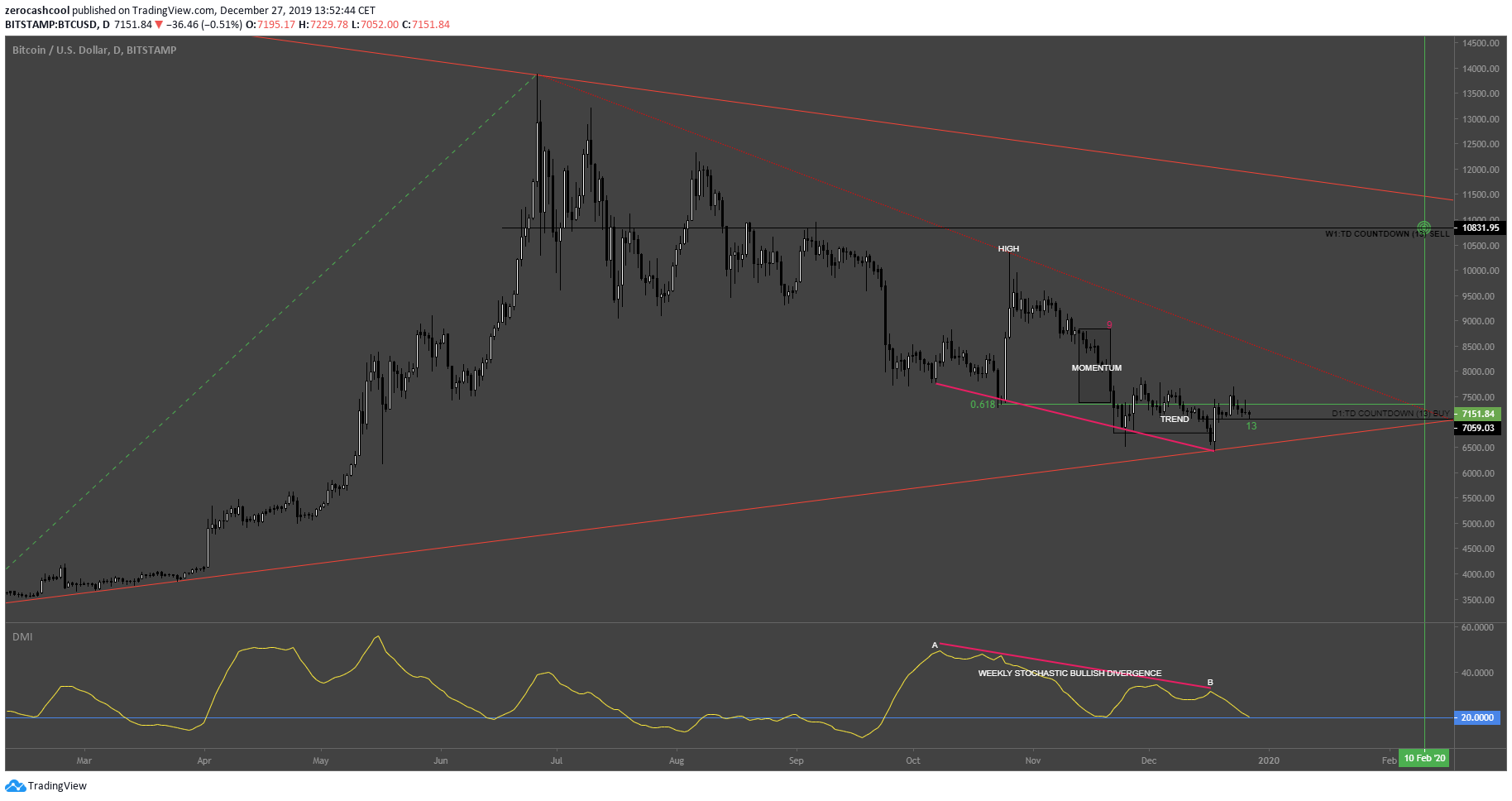The image size is (1512, 801).
Task: Click the MOMENTUM annotation text
Action: coord(1097,367)
